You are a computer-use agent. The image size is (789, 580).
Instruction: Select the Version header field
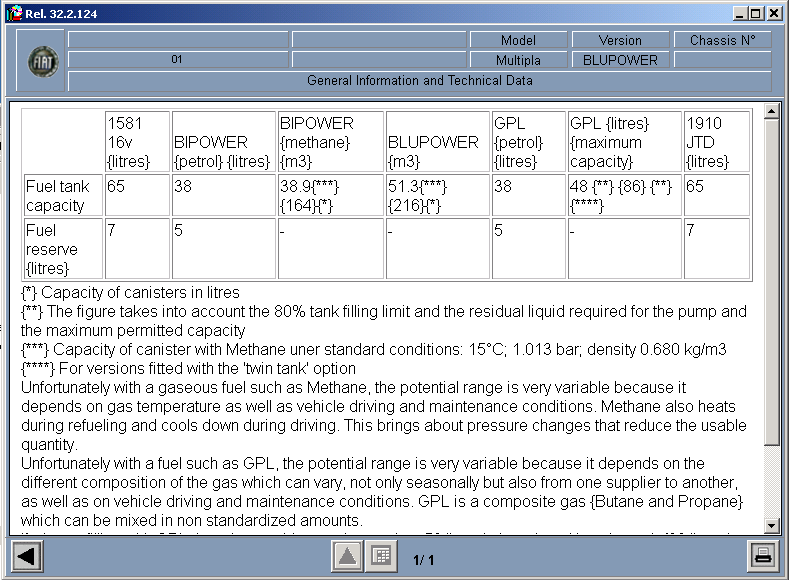[x=620, y=40]
